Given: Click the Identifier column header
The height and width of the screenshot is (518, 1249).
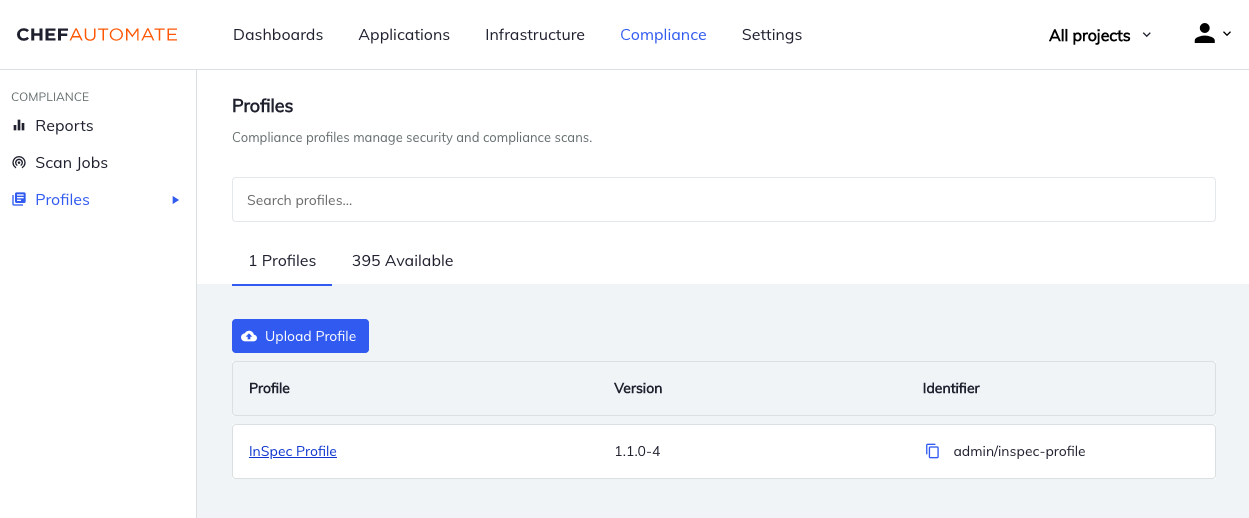Looking at the screenshot, I should click(951, 388).
